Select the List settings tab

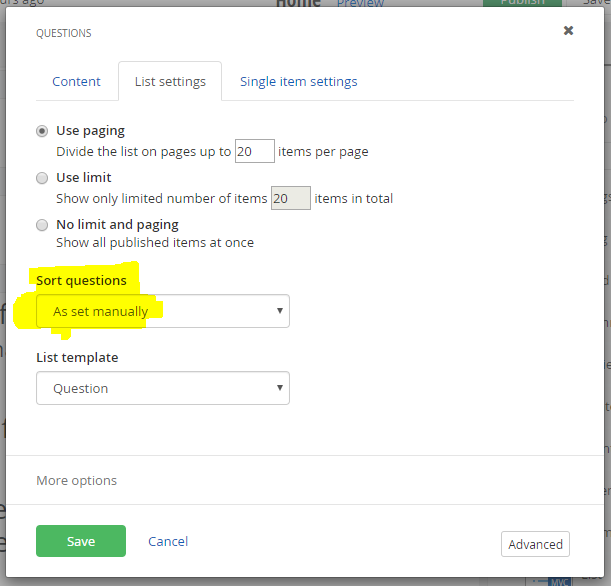[170, 81]
